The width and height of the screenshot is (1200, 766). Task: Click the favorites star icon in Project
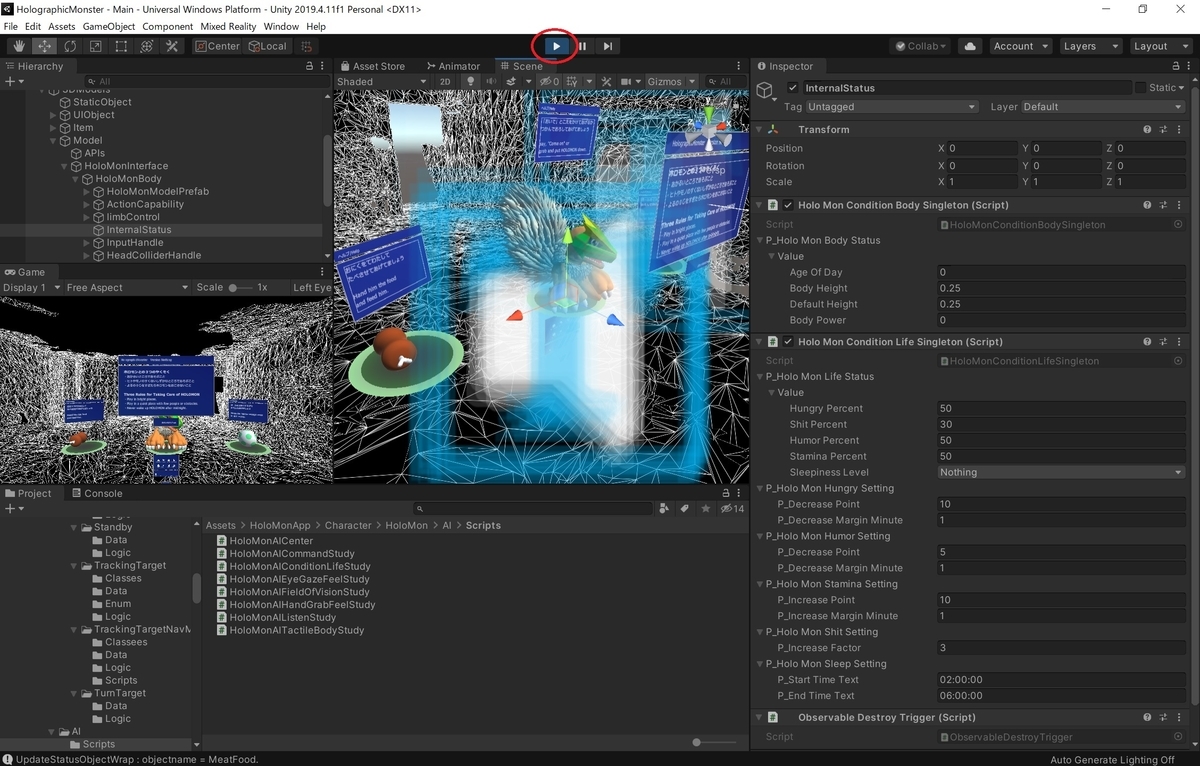coord(706,508)
